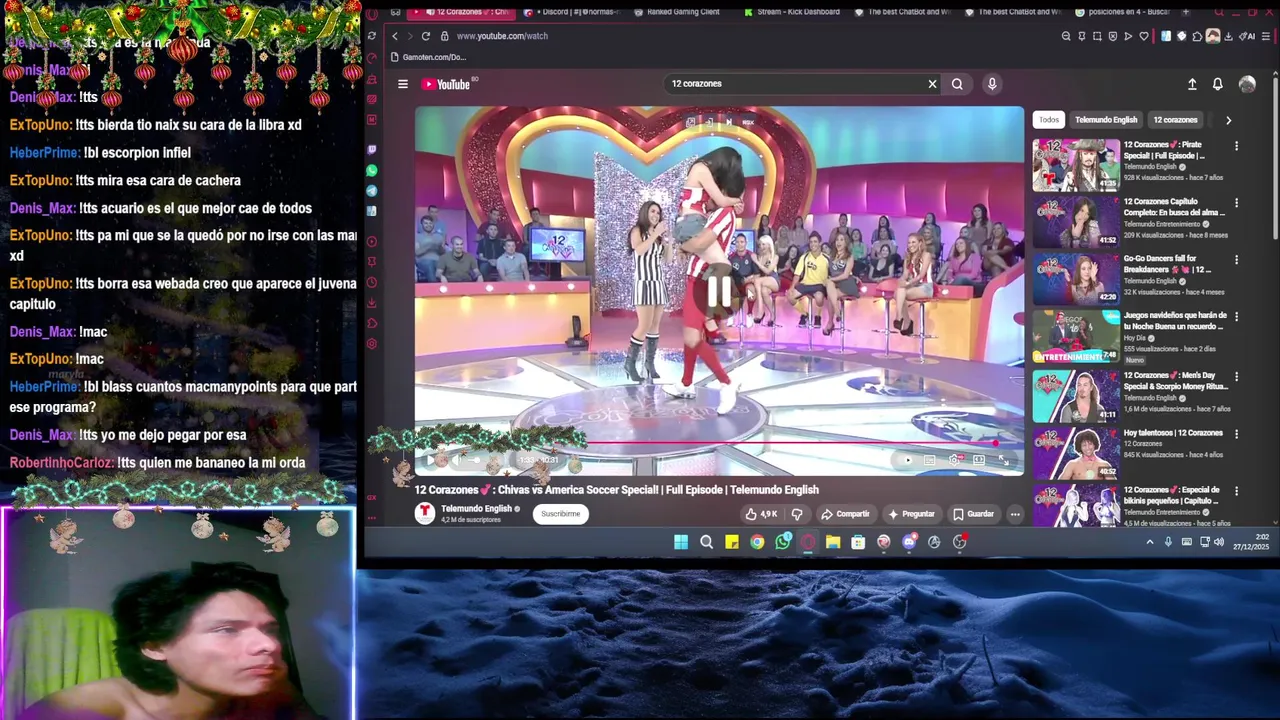This screenshot has width=1280, height=720.
Task: Click the YouTube search magnifier button
Action: point(957,84)
